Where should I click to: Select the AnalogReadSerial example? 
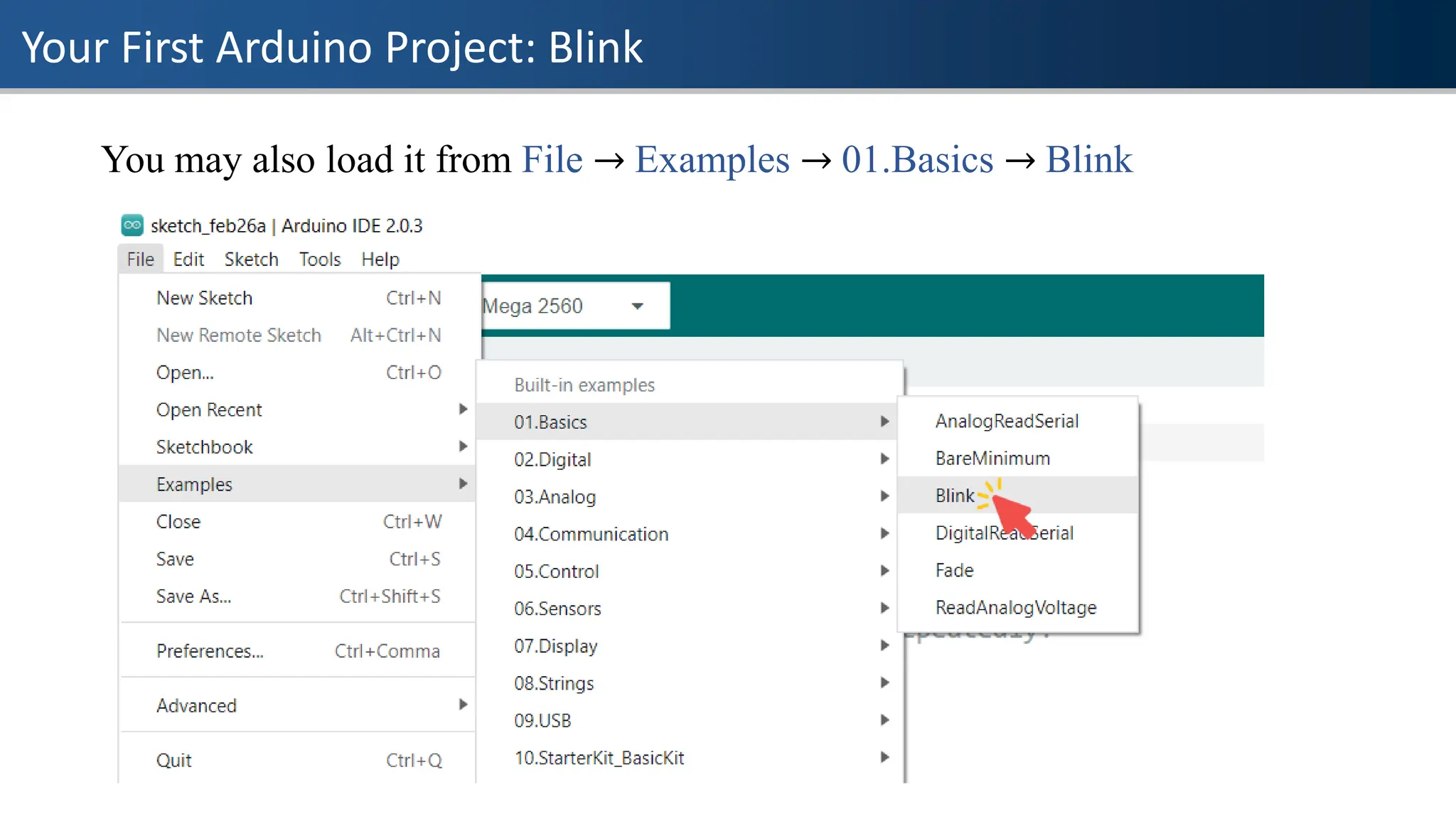pos(1007,421)
